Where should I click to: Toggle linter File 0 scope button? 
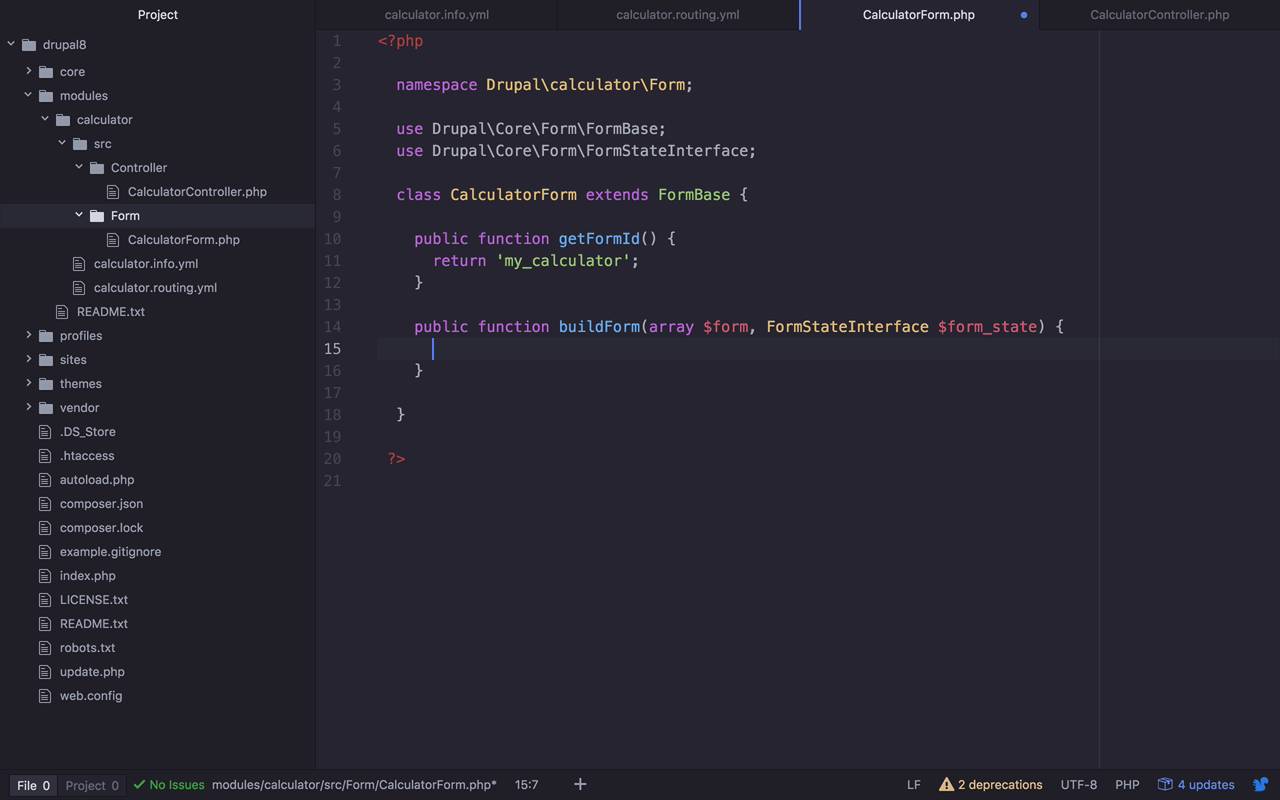click(x=34, y=785)
